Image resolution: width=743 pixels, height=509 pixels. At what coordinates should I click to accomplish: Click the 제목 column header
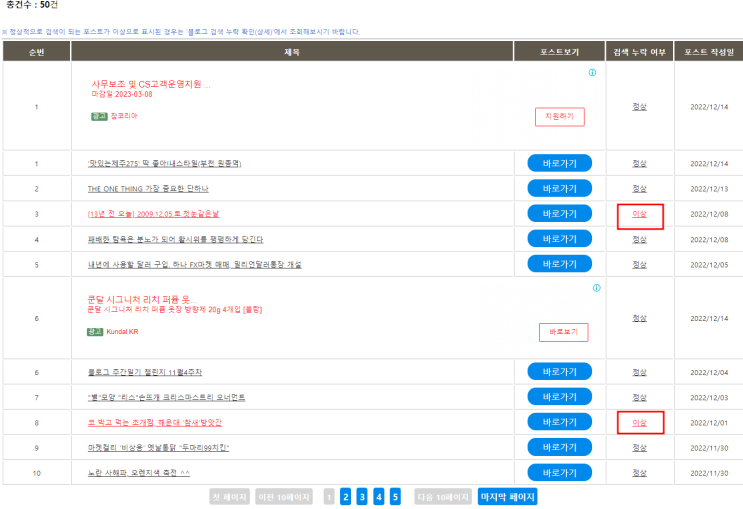292,52
